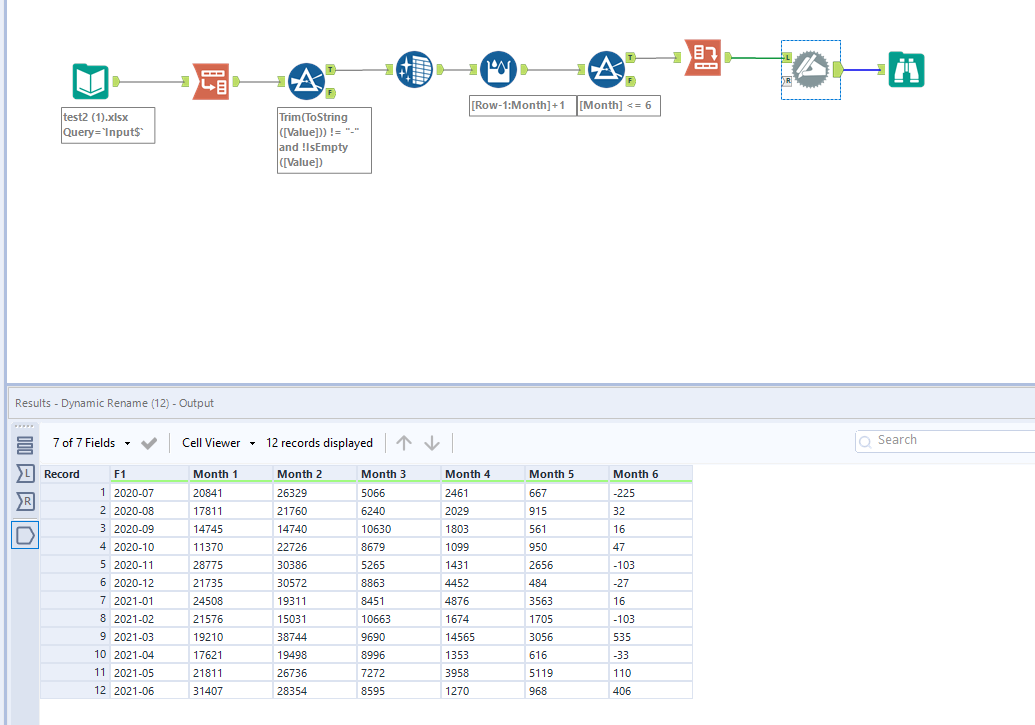Viewport: 1035px width, 725px height.
Task: Open the Browse tool at the workflow end
Action: [905, 70]
